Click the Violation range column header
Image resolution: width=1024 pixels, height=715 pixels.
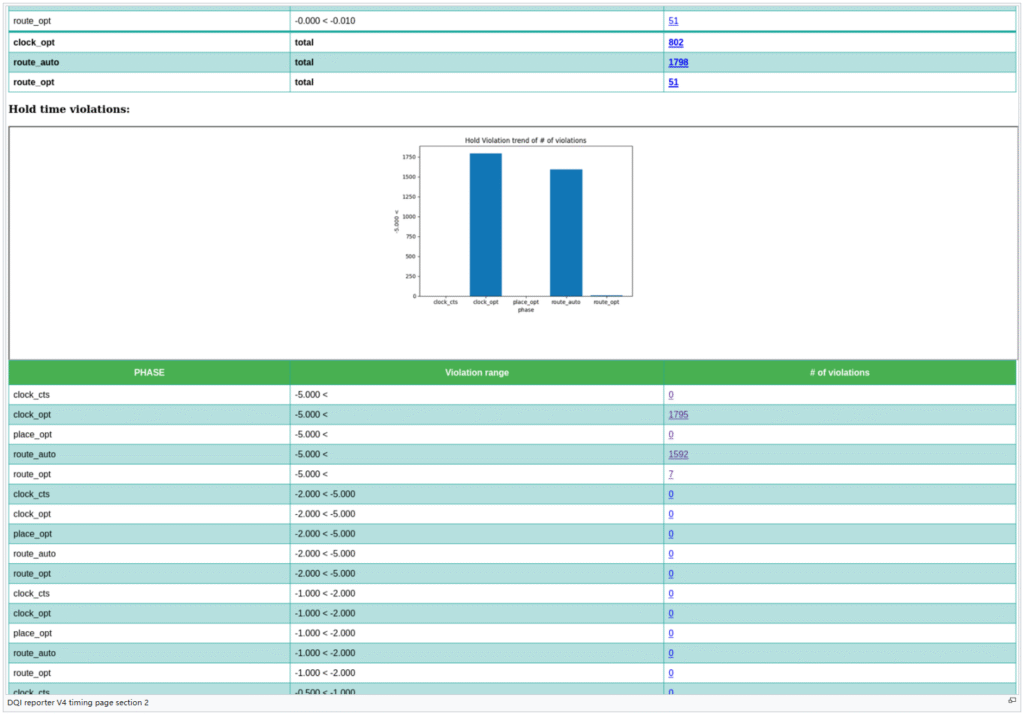(476, 373)
